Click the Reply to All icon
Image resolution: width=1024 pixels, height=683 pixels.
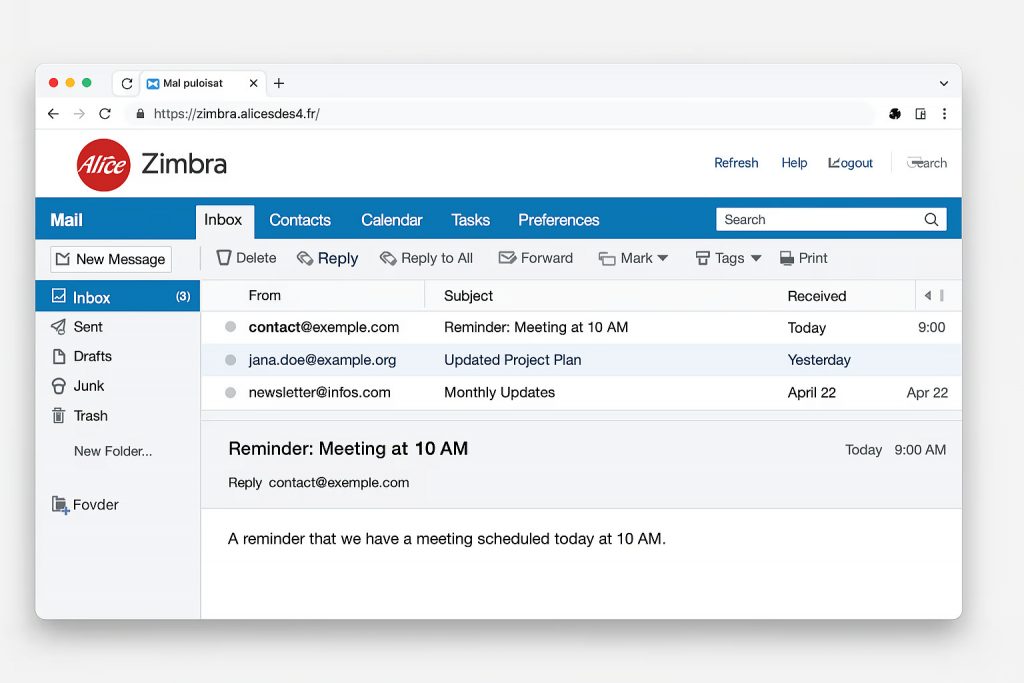(x=388, y=258)
